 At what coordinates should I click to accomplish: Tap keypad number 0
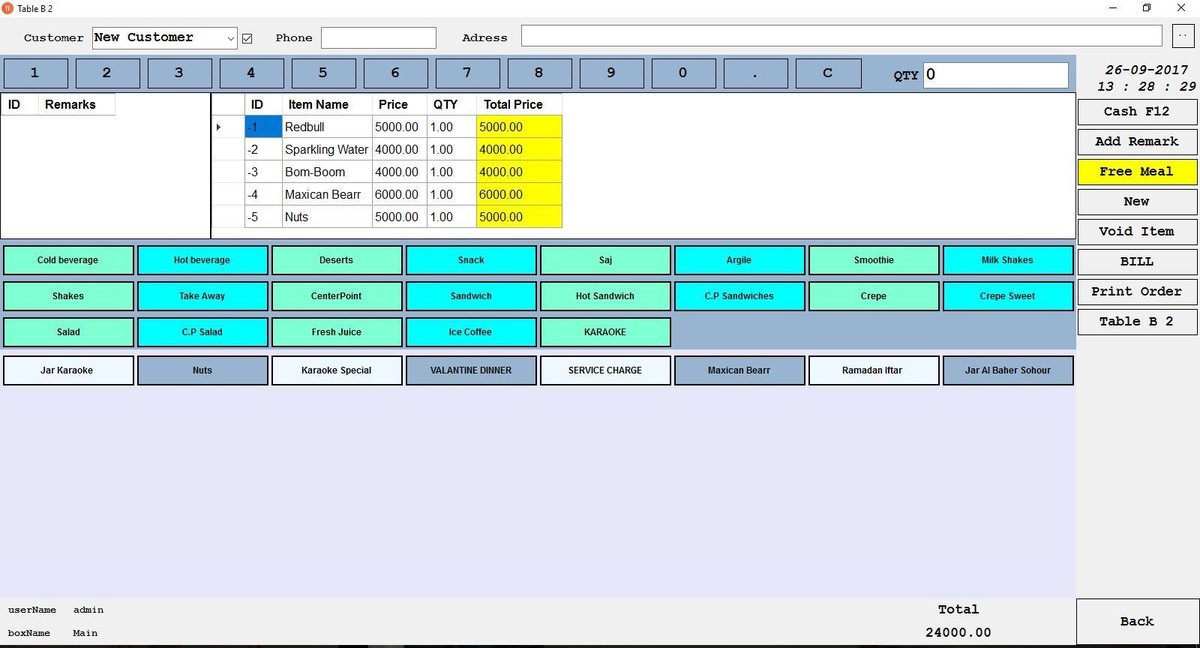click(x=683, y=73)
